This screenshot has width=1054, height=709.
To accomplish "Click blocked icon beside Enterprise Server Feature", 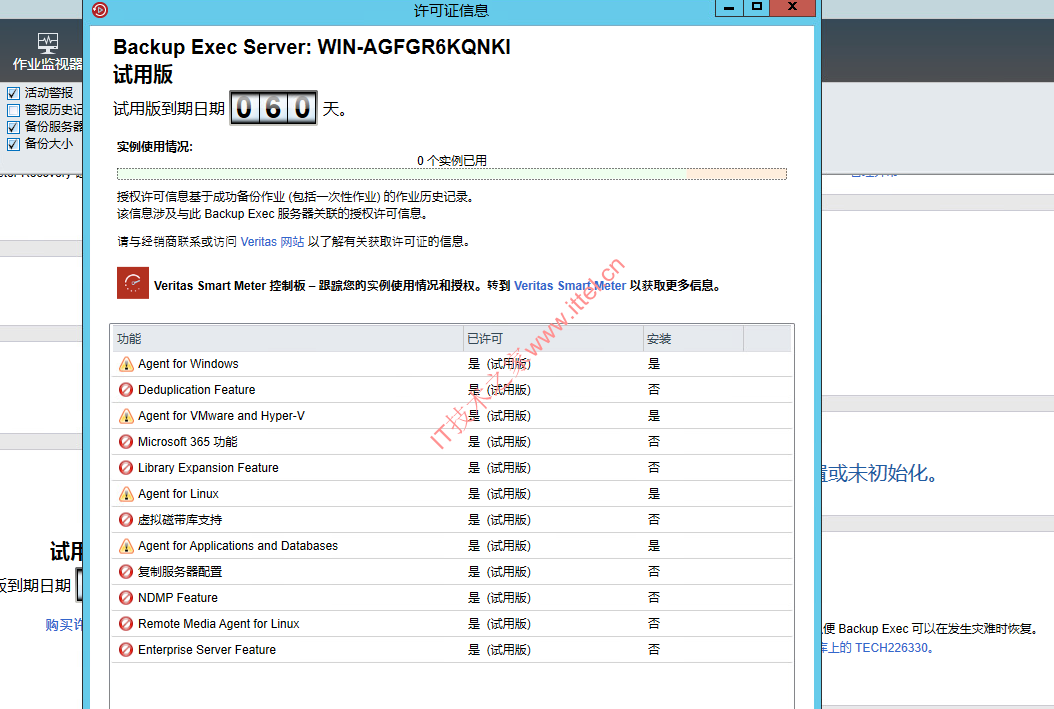I will coord(126,650).
